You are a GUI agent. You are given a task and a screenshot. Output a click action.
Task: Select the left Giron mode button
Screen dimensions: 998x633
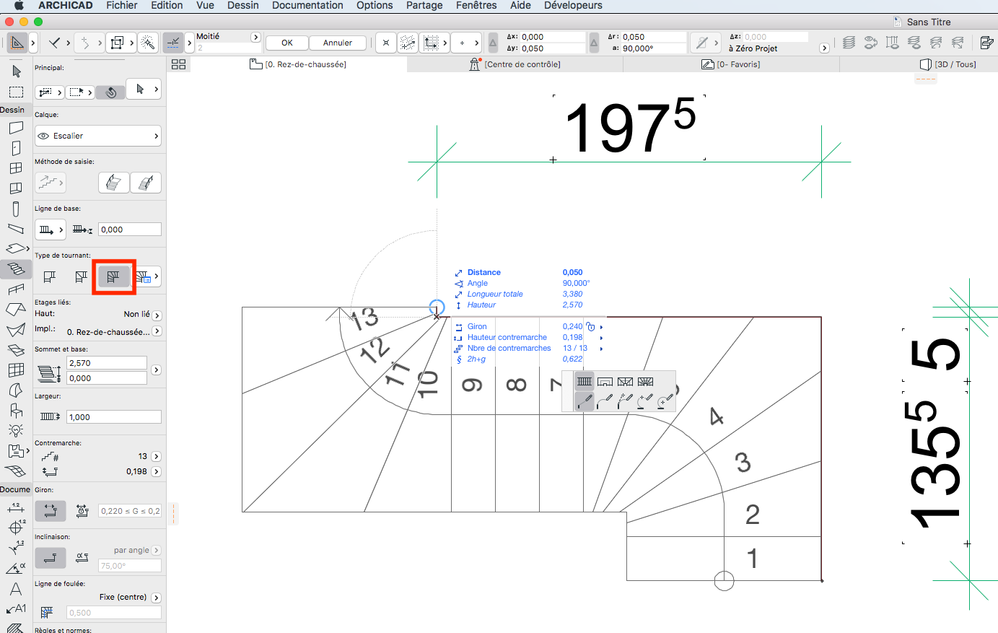50,510
